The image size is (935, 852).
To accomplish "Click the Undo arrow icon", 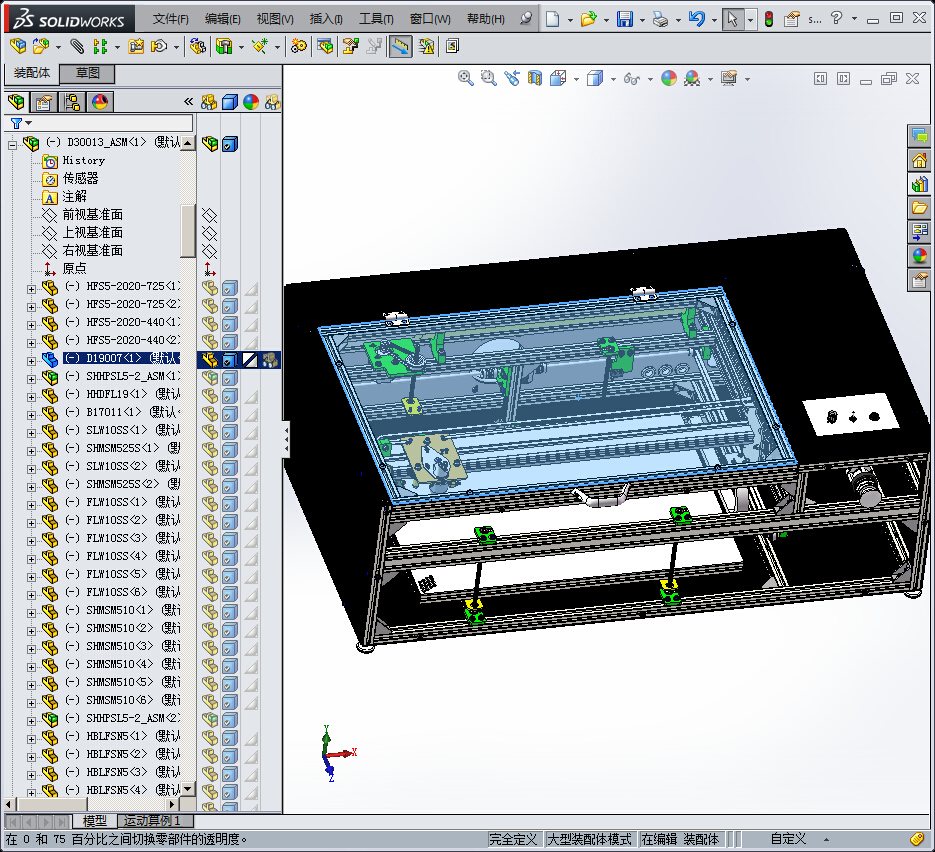I will coord(696,19).
